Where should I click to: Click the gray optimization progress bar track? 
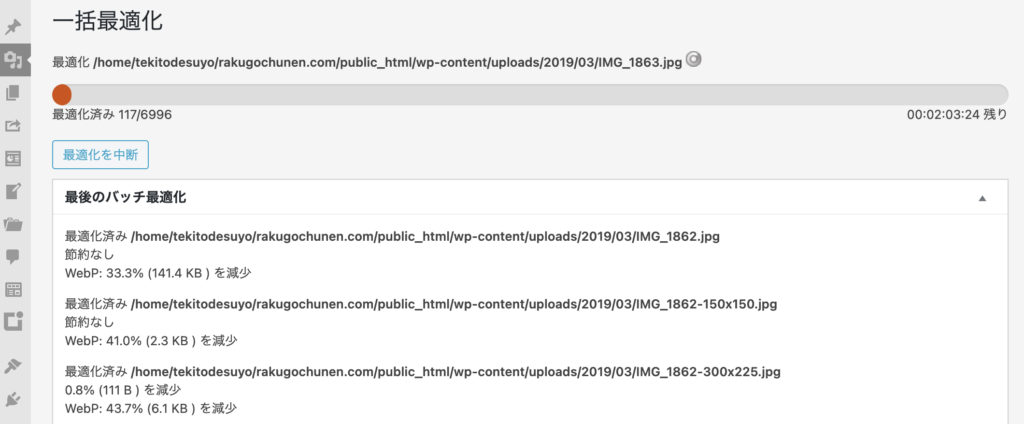530,94
